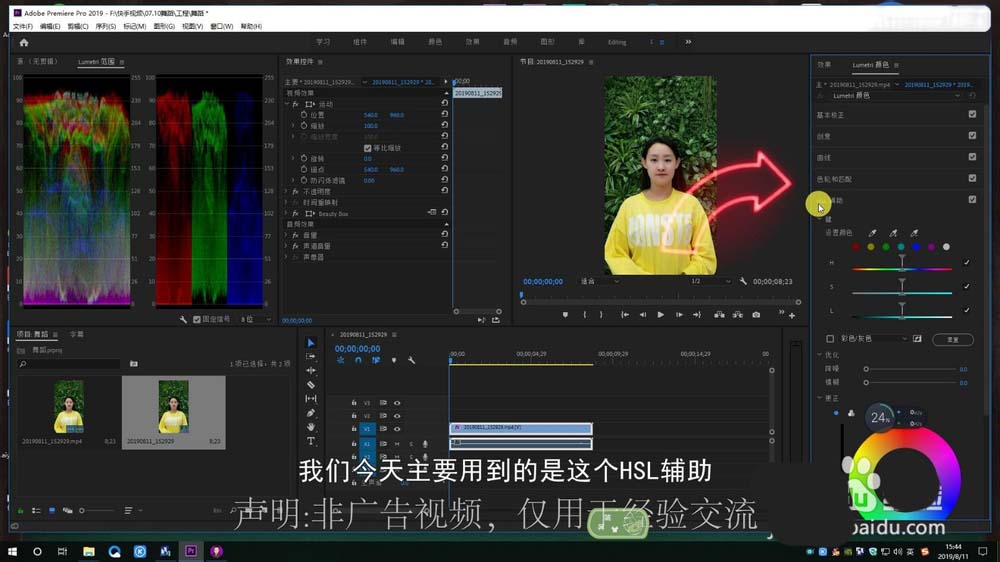Reset the Position parameter in Effect Controls
The image size is (1000, 562).
tap(445, 114)
